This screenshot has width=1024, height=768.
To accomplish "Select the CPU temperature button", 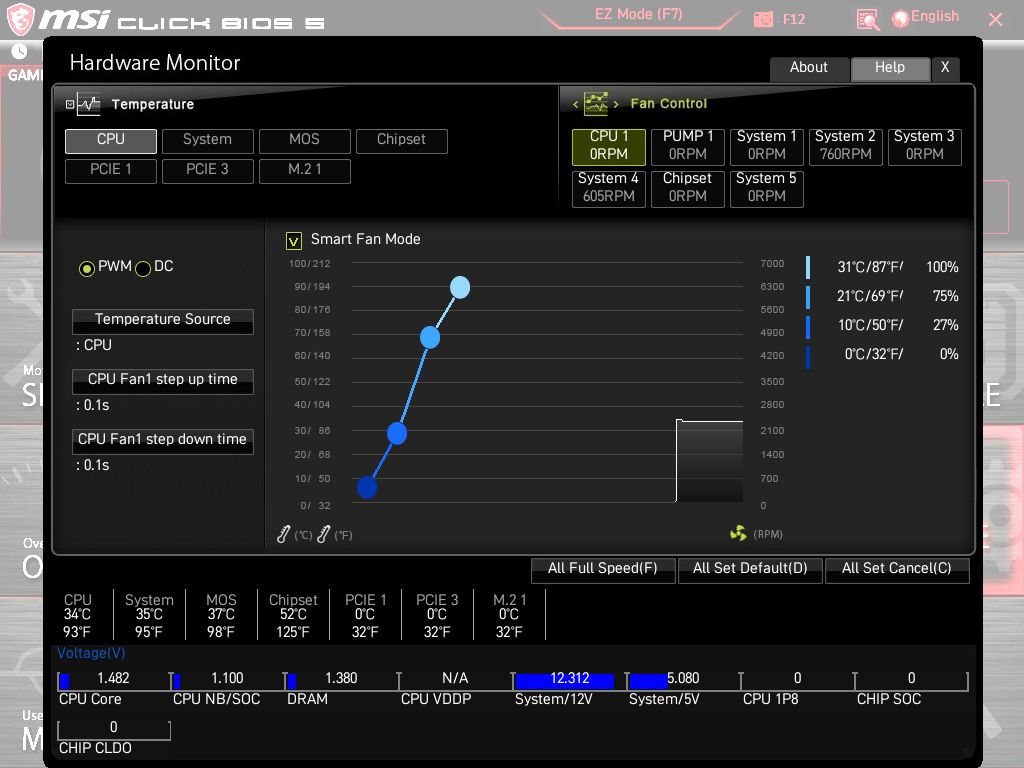I will pyautogui.click(x=111, y=140).
